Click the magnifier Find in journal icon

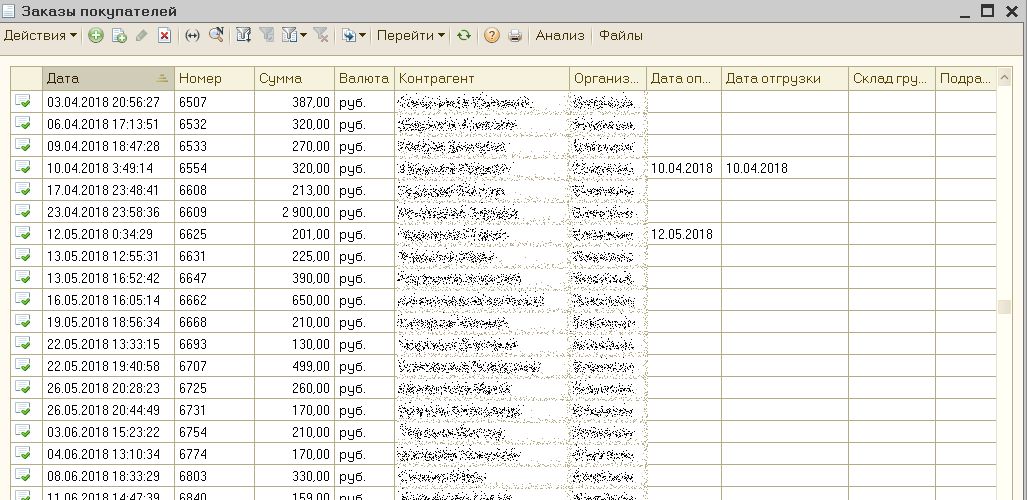click(x=216, y=36)
